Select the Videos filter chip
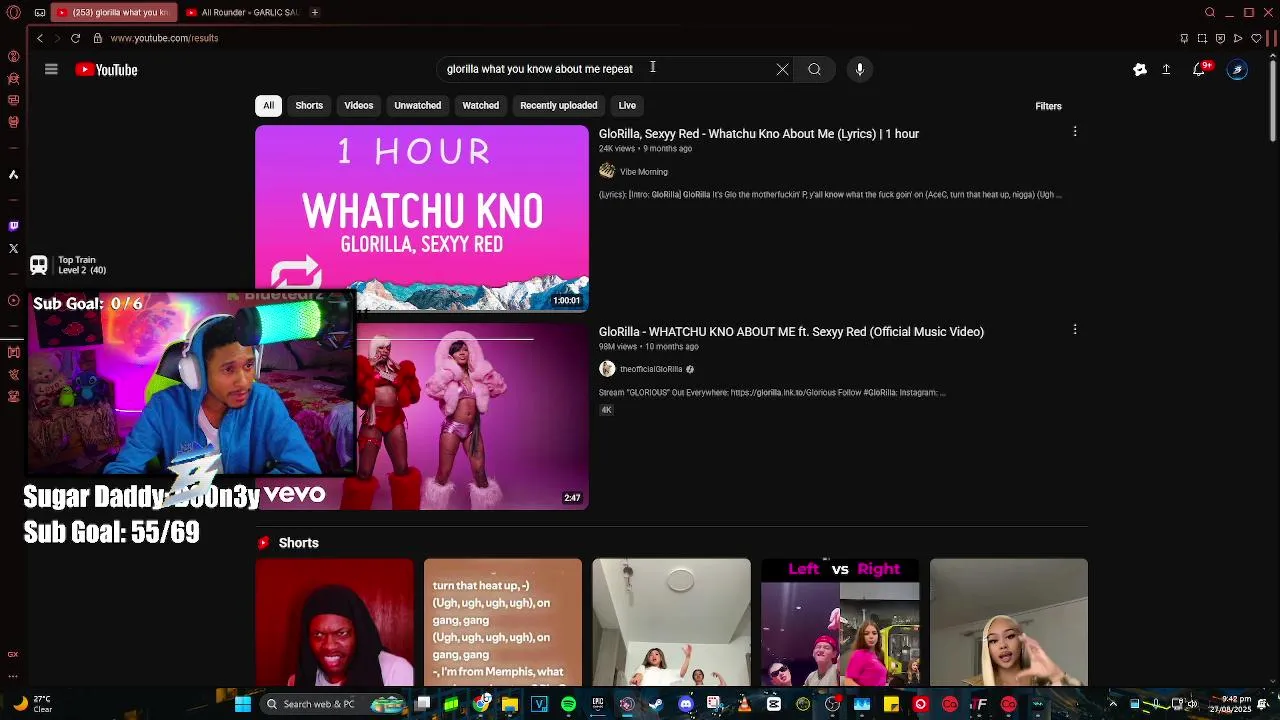This screenshot has height=720, width=1280. (359, 105)
